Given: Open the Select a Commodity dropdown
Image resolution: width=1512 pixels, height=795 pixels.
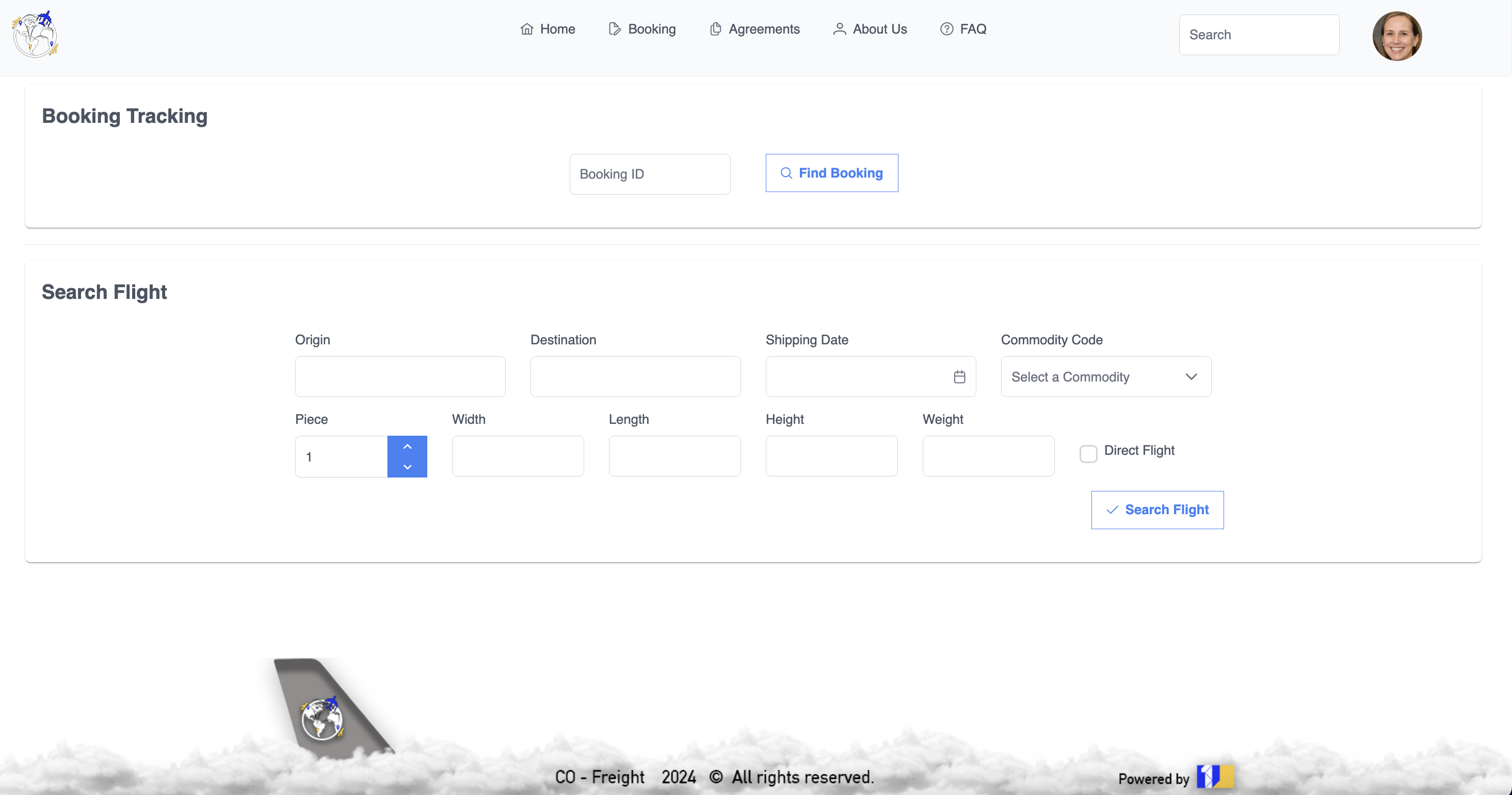Looking at the screenshot, I should click(1106, 377).
